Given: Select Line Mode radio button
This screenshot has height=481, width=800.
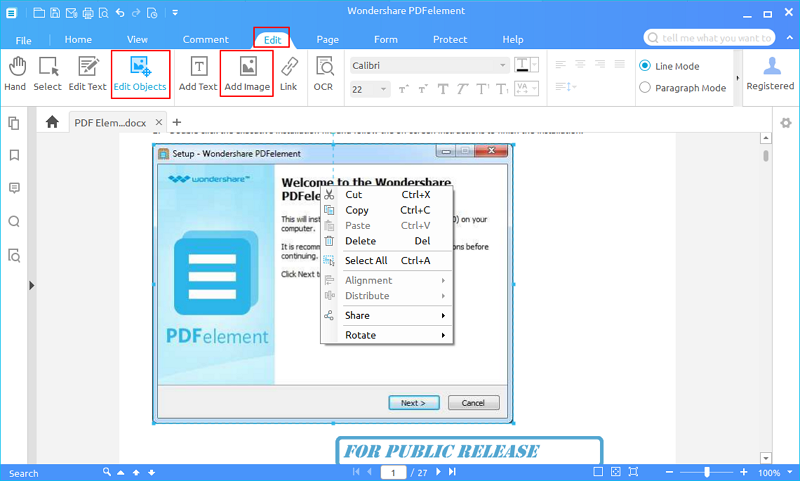Looking at the screenshot, I should pos(645,66).
